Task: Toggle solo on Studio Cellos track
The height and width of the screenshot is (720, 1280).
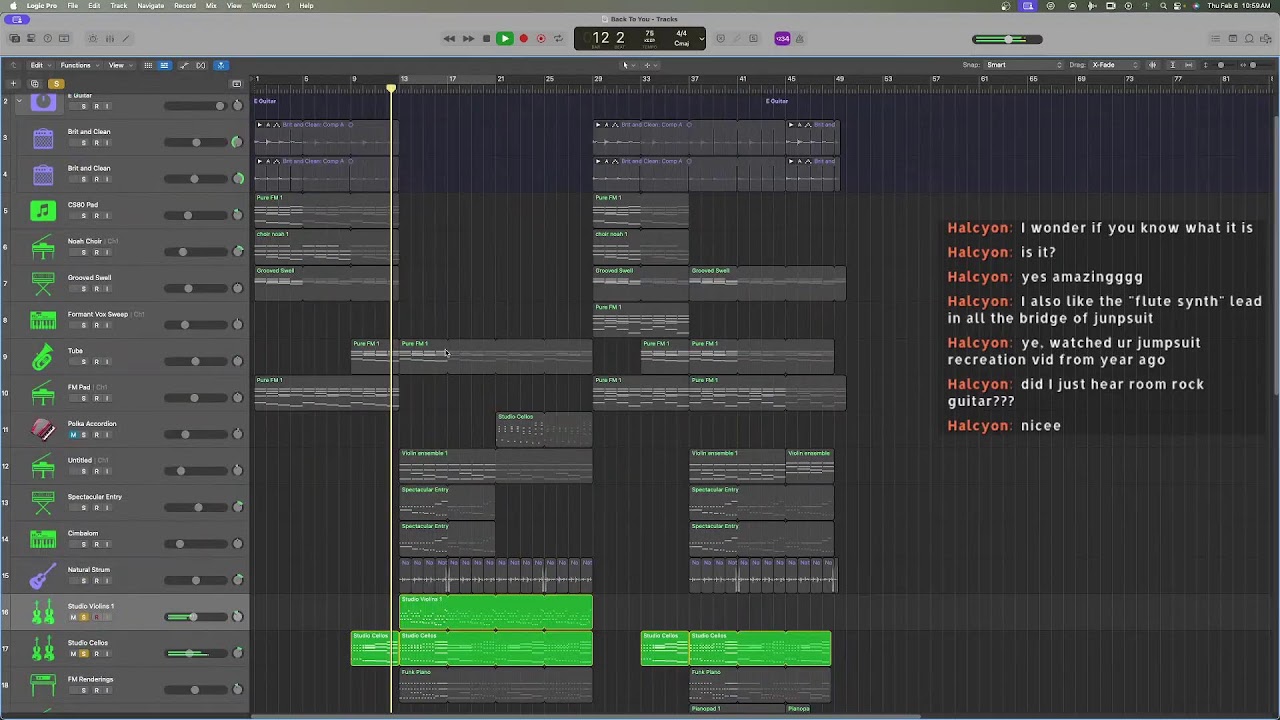Action: pyautogui.click(x=84, y=654)
